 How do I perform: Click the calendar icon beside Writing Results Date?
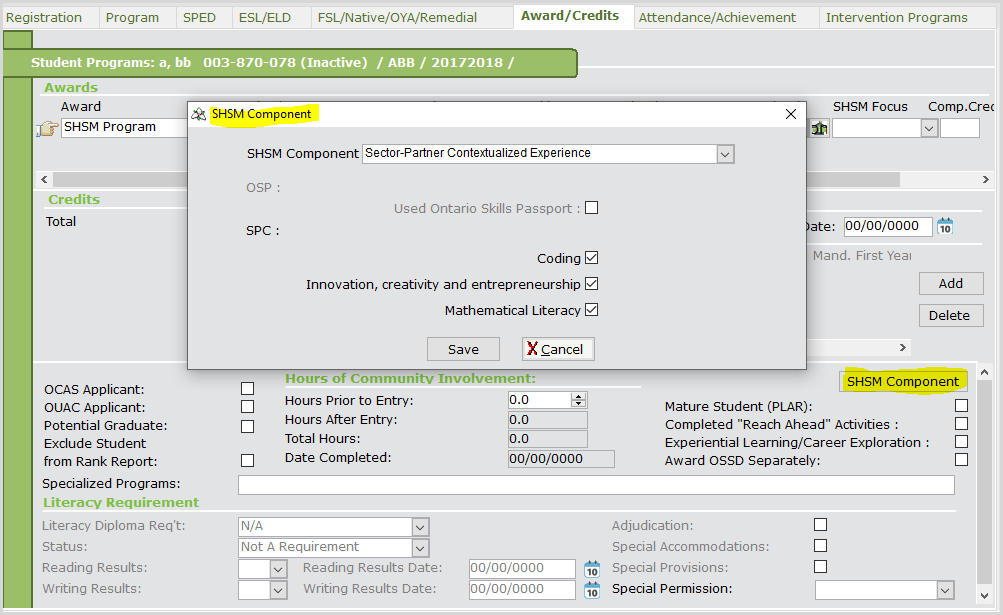(x=591, y=589)
